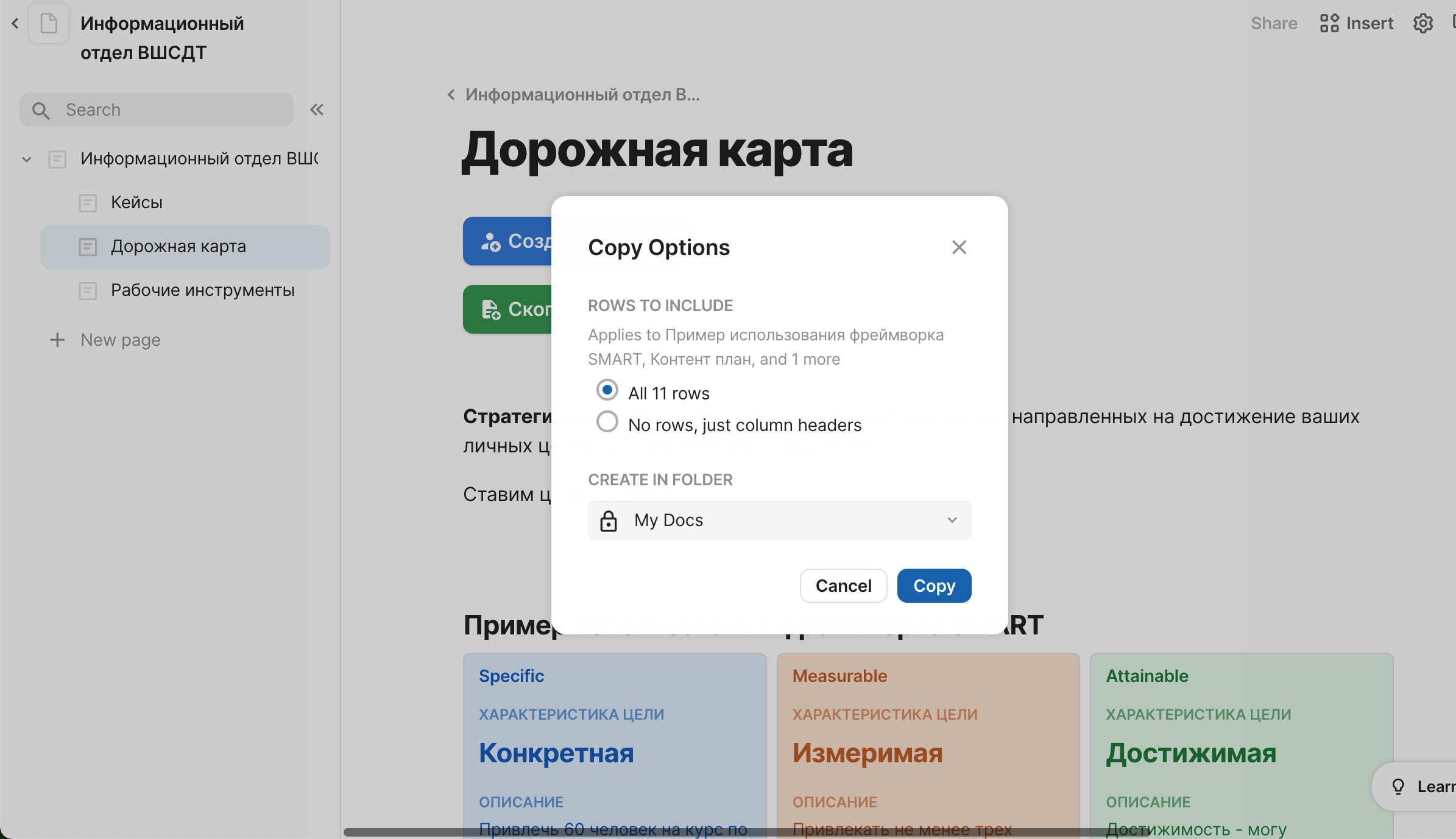Click the Insert grid icon

click(1329, 24)
